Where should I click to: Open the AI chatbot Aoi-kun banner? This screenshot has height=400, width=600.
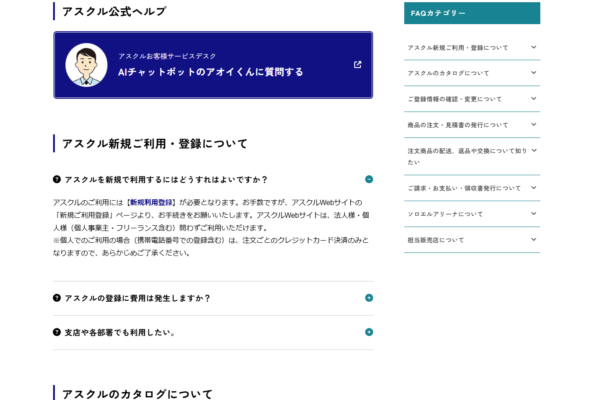coord(213,65)
